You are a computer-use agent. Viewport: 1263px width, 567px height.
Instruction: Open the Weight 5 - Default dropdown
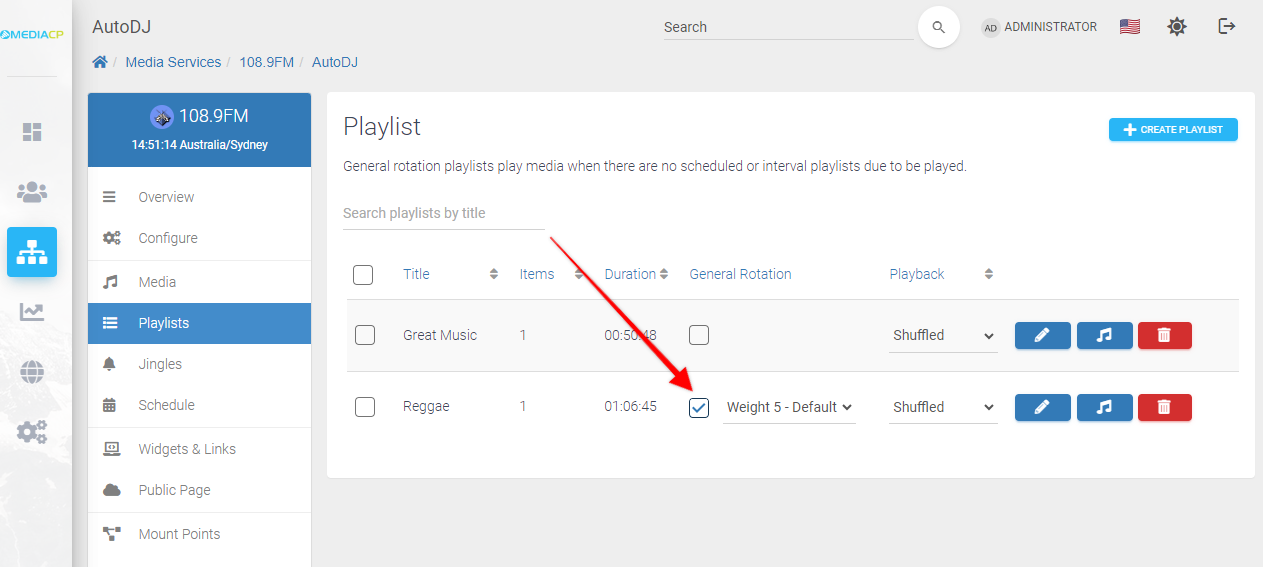pos(789,407)
